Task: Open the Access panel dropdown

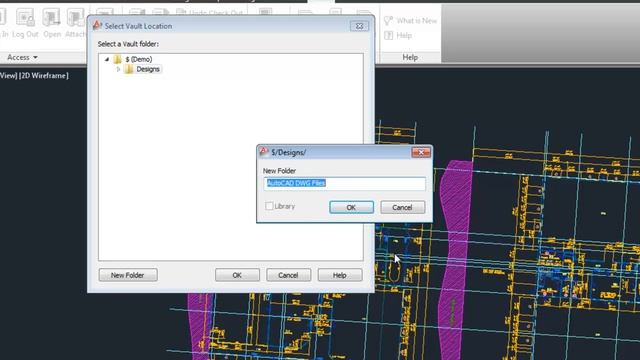Action: pyautogui.click(x=22, y=58)
